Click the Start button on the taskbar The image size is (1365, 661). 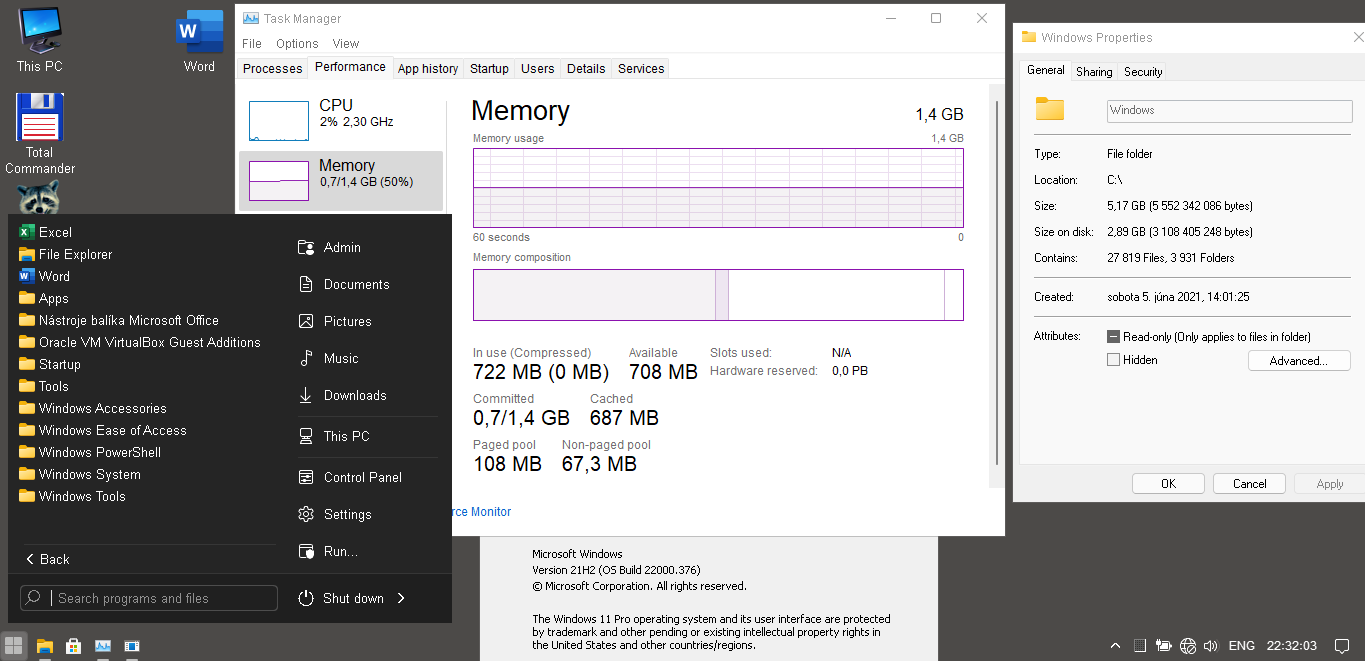click(14, 646)
